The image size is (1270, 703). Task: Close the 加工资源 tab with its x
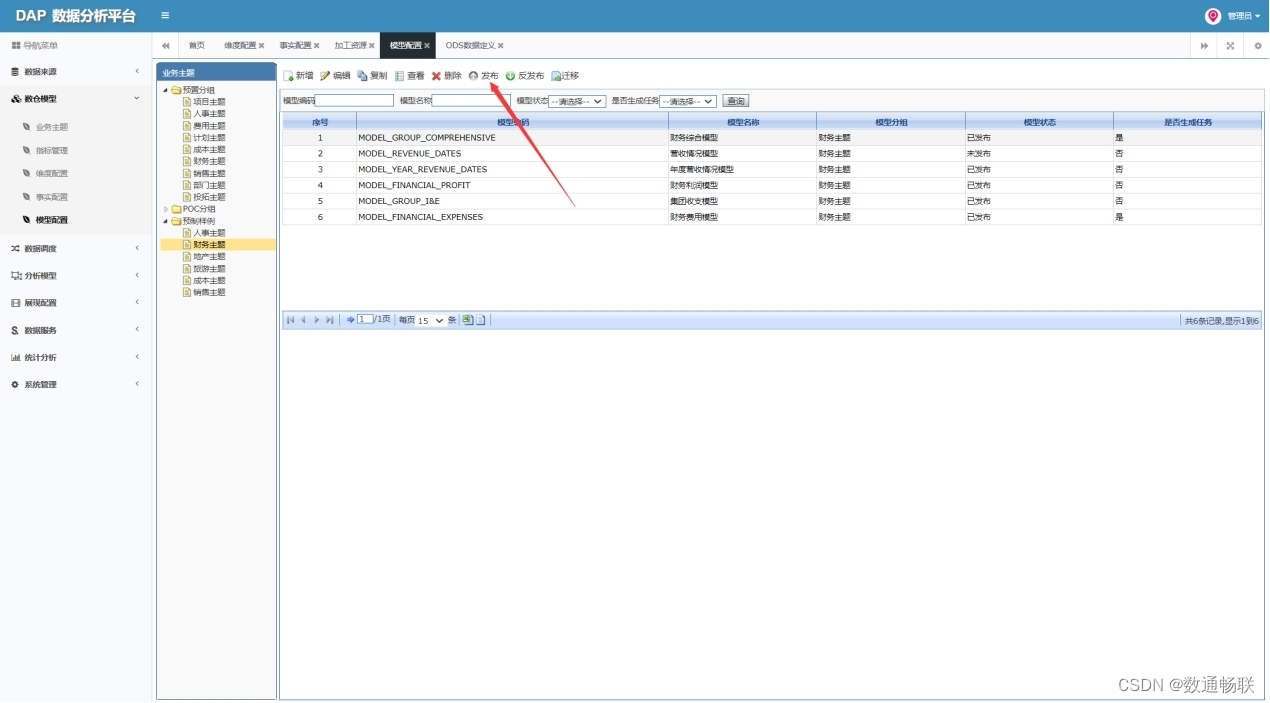tap(372, 46)
